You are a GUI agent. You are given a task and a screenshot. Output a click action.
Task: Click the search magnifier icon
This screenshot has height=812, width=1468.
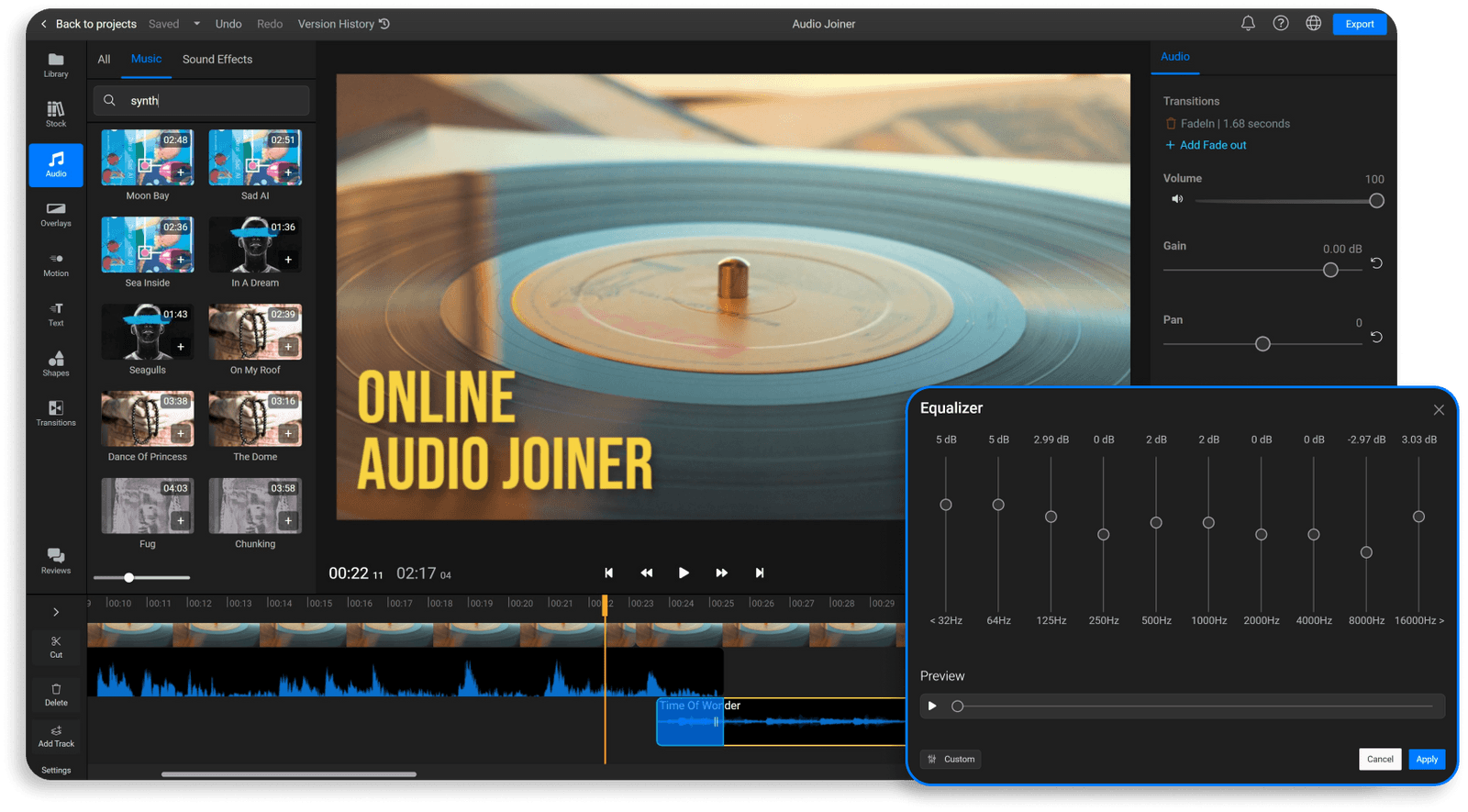109,100
